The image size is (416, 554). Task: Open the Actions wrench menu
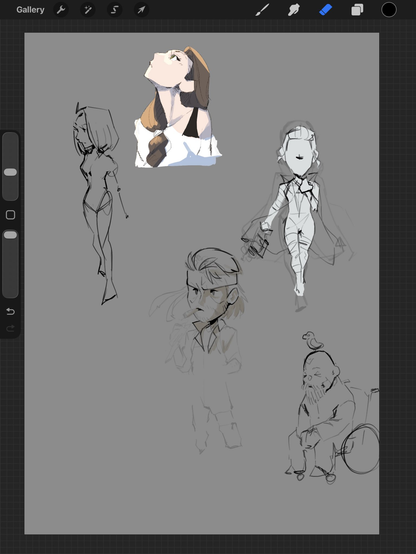61,10
